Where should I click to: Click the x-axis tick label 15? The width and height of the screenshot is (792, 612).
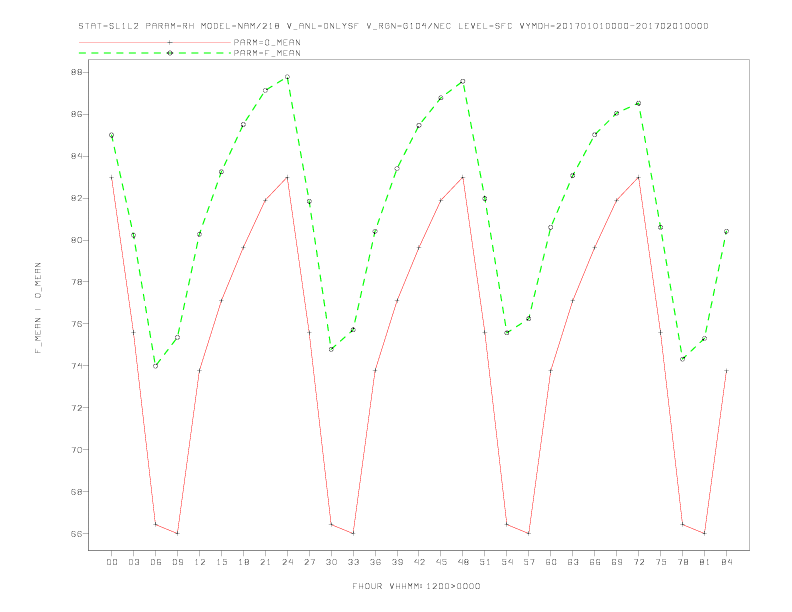[x=221, y=562]
